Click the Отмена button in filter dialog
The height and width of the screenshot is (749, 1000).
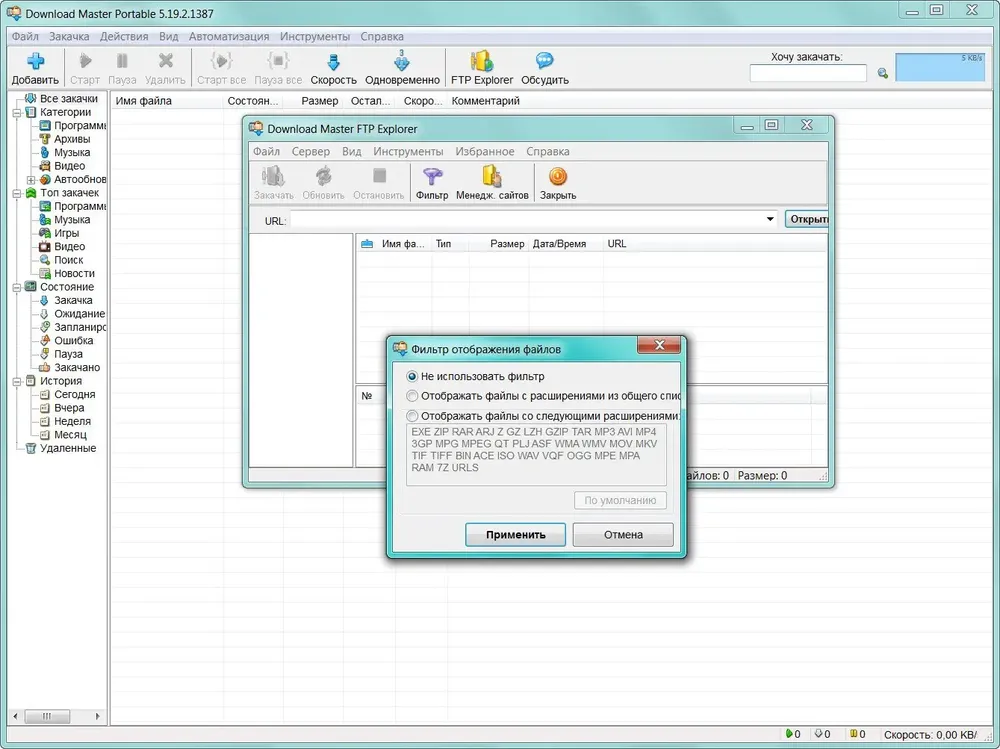(623, 535)
